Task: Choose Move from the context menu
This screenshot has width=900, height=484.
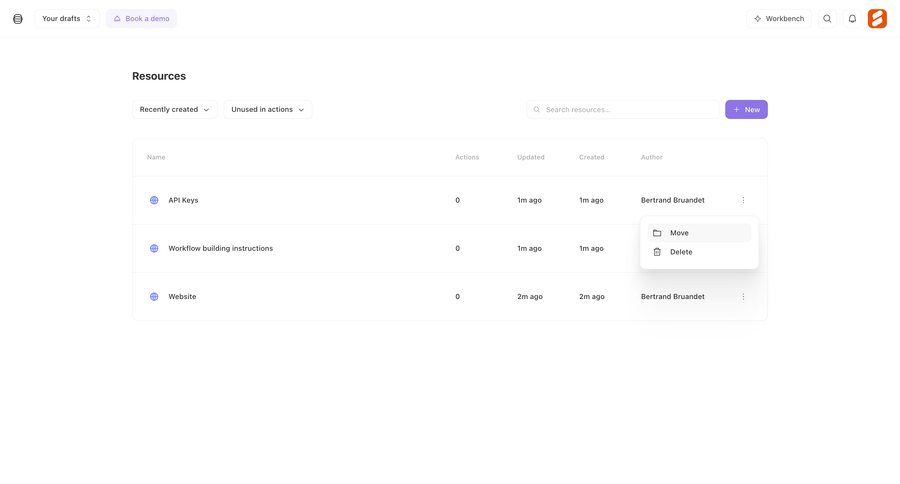Action: point(699,233)
